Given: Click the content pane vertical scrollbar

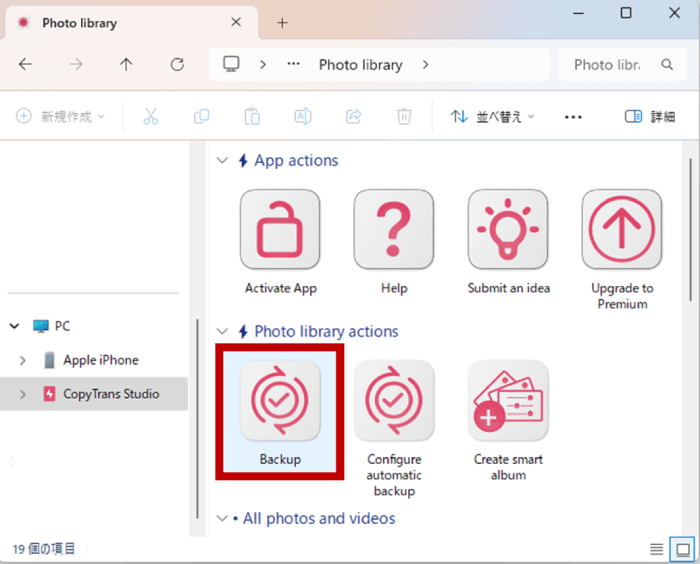Looking at the screenshot, I should (691, 230).
